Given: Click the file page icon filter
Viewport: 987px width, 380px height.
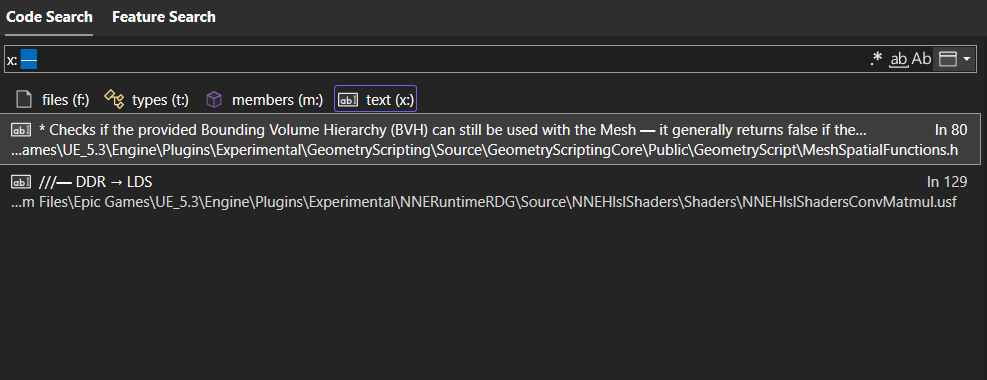Looking at the screenshot, I should tap(24, 99).
